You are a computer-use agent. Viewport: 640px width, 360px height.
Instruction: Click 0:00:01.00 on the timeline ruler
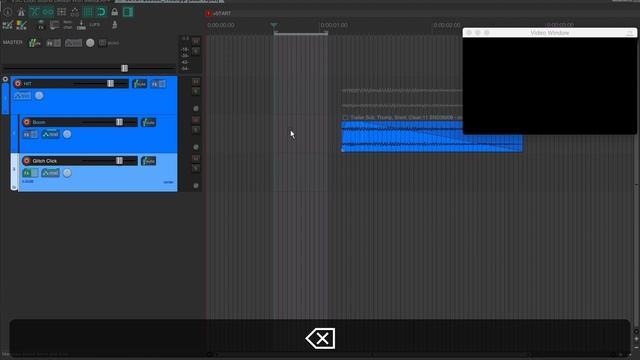334,25
